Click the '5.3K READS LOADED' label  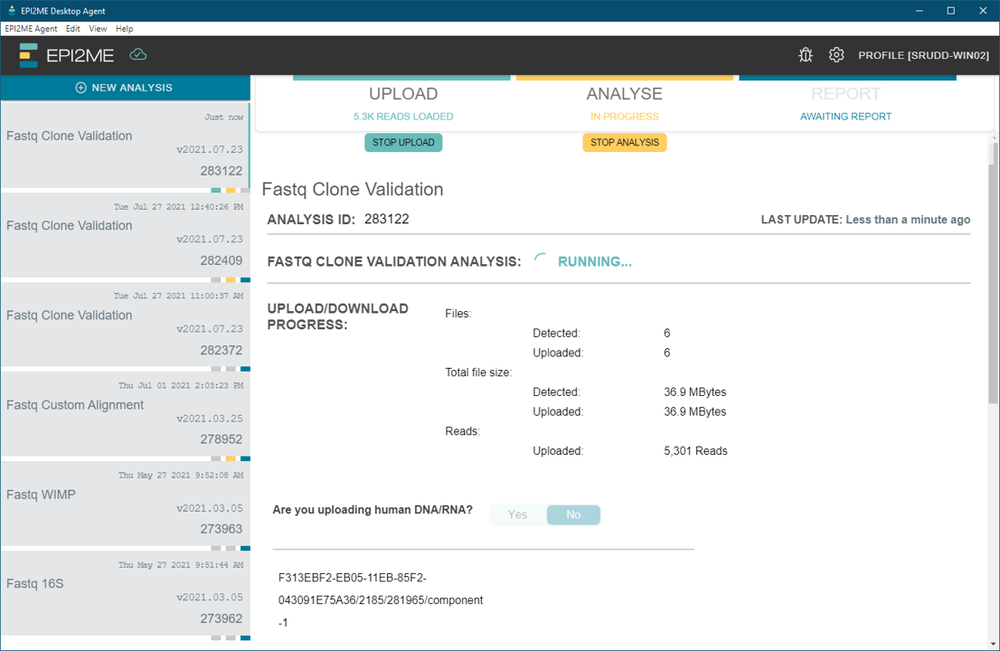point(403,117)
